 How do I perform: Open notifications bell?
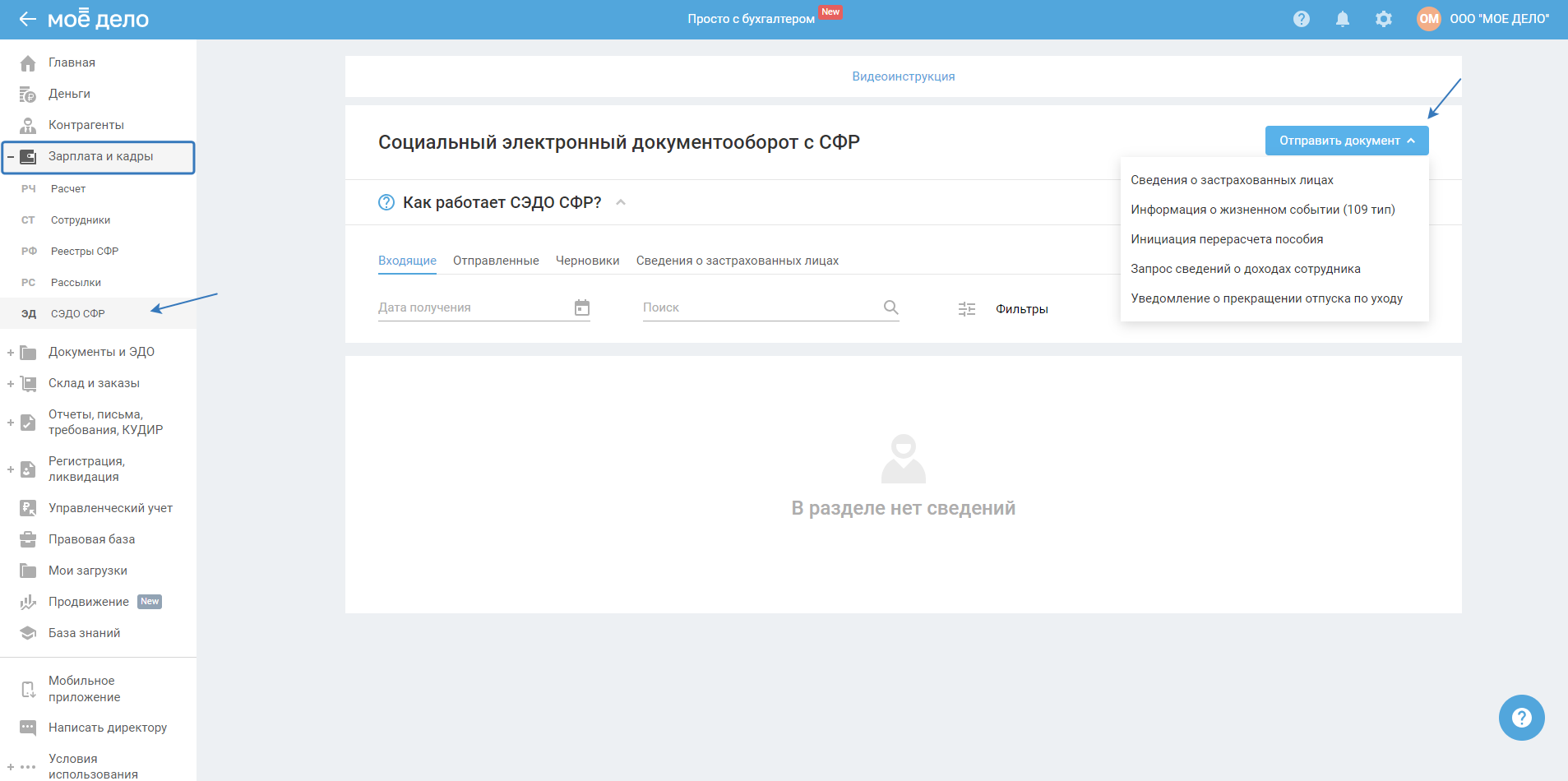[1343, 19]
